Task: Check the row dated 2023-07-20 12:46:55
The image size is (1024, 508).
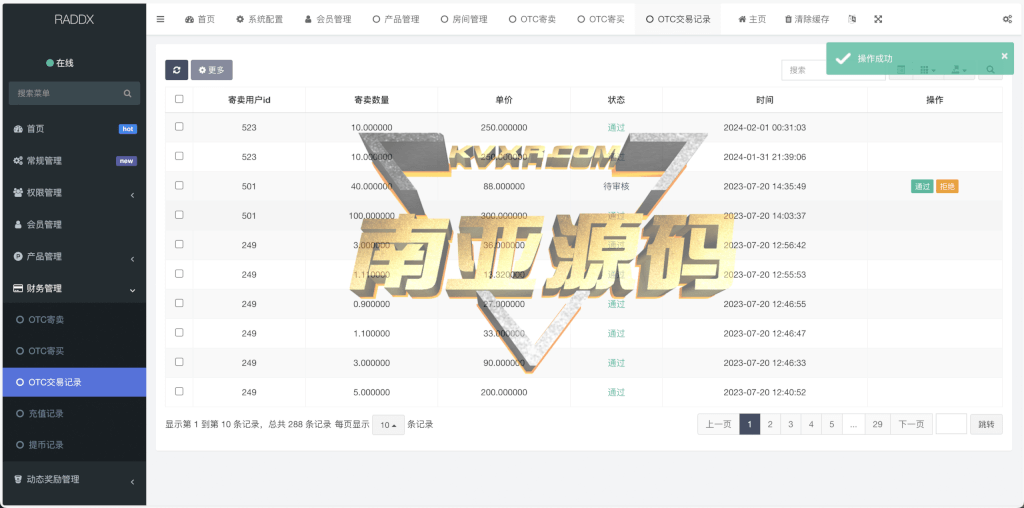Action: 179,303
